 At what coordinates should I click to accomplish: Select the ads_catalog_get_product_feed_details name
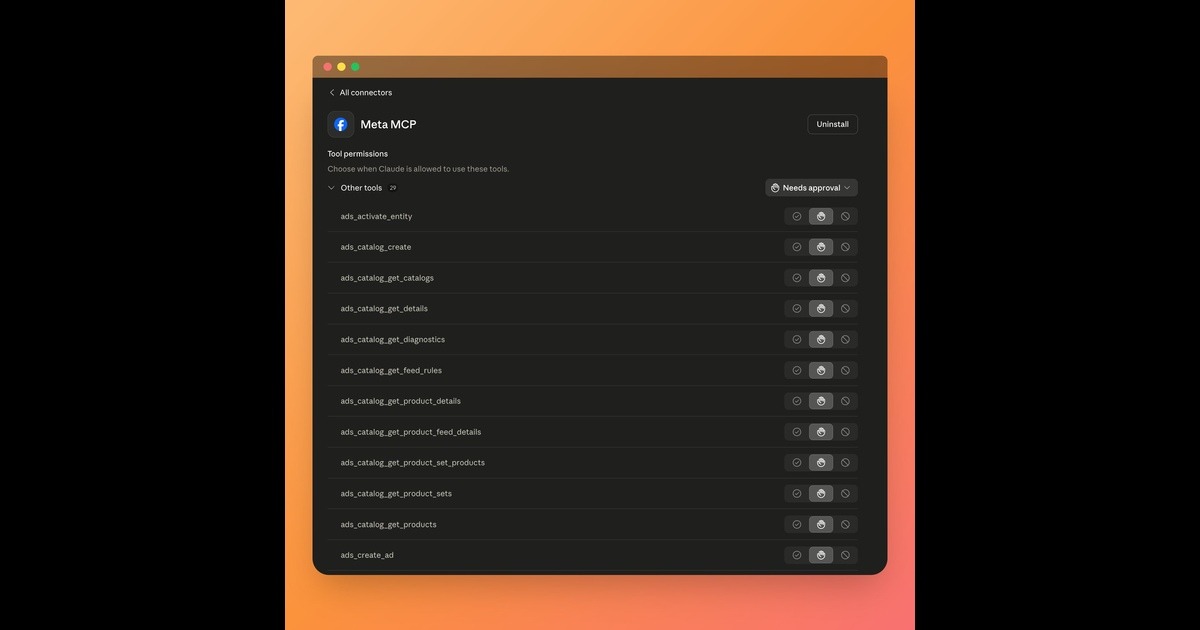pos(410,432)
